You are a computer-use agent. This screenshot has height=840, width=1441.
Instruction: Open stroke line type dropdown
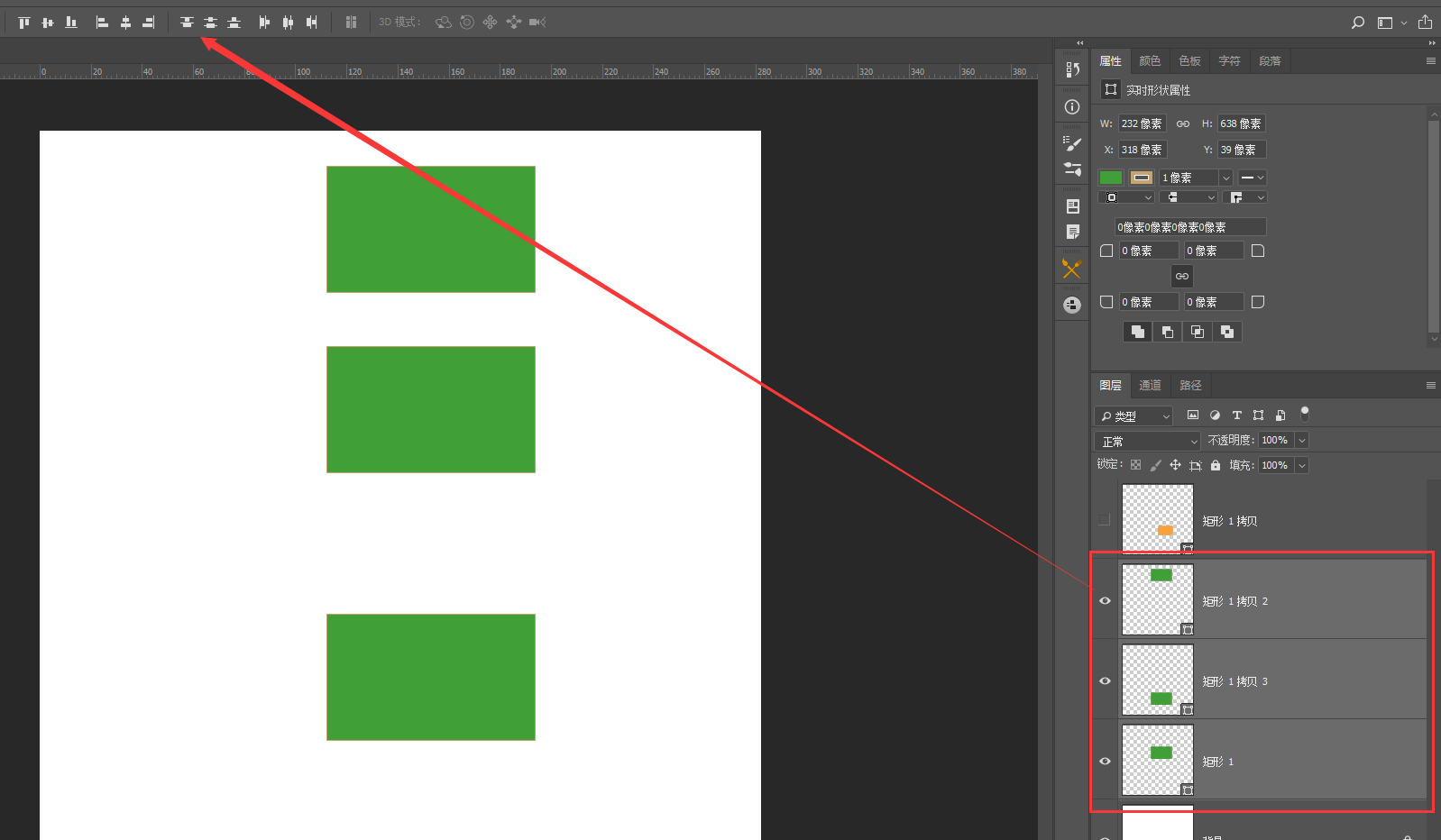click(1252, 178)
